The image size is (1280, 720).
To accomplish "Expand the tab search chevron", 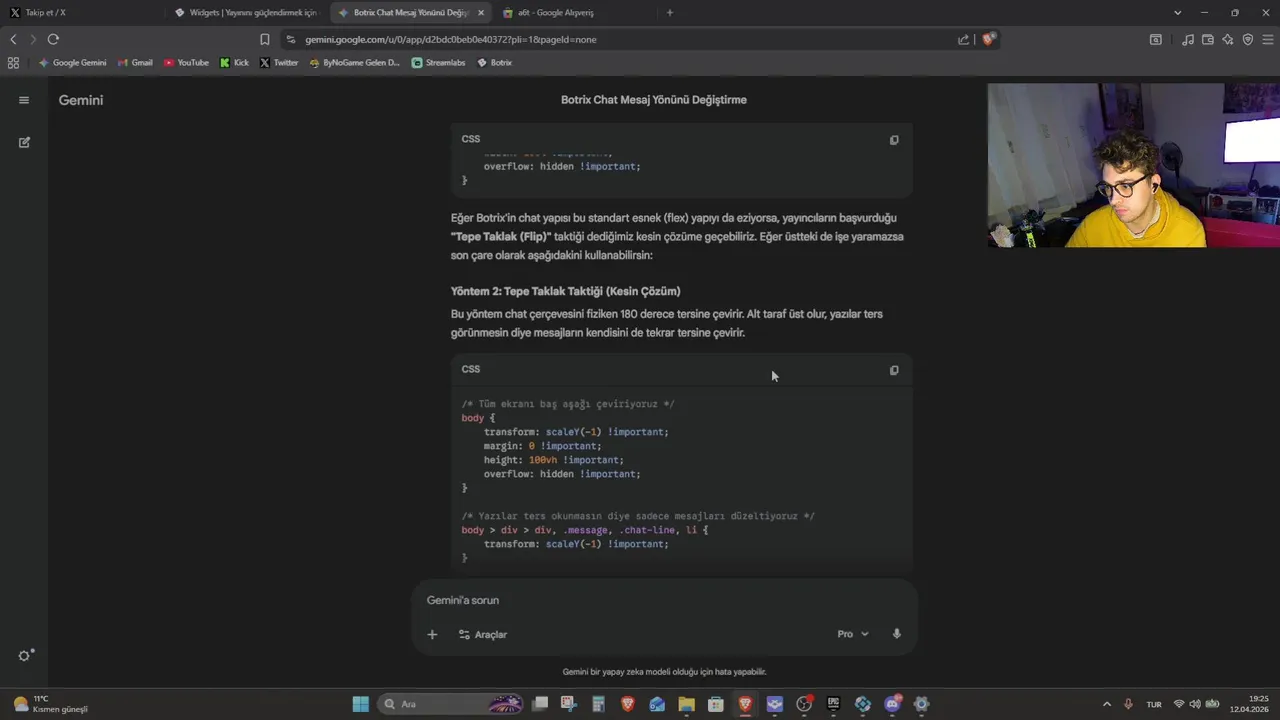I will [x=1177, y=13].
